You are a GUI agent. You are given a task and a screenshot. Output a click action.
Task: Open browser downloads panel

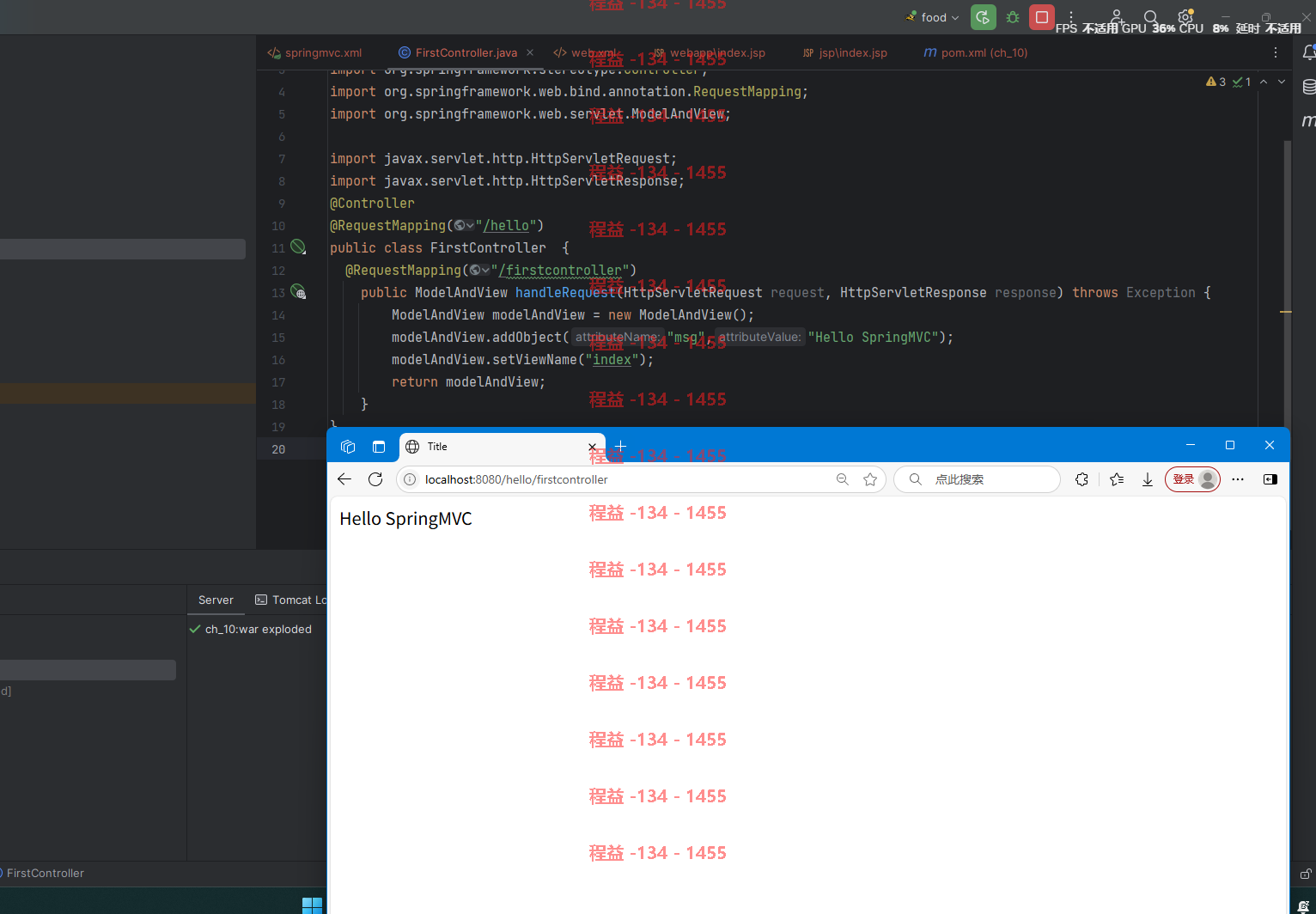[x=1148, y=479]
